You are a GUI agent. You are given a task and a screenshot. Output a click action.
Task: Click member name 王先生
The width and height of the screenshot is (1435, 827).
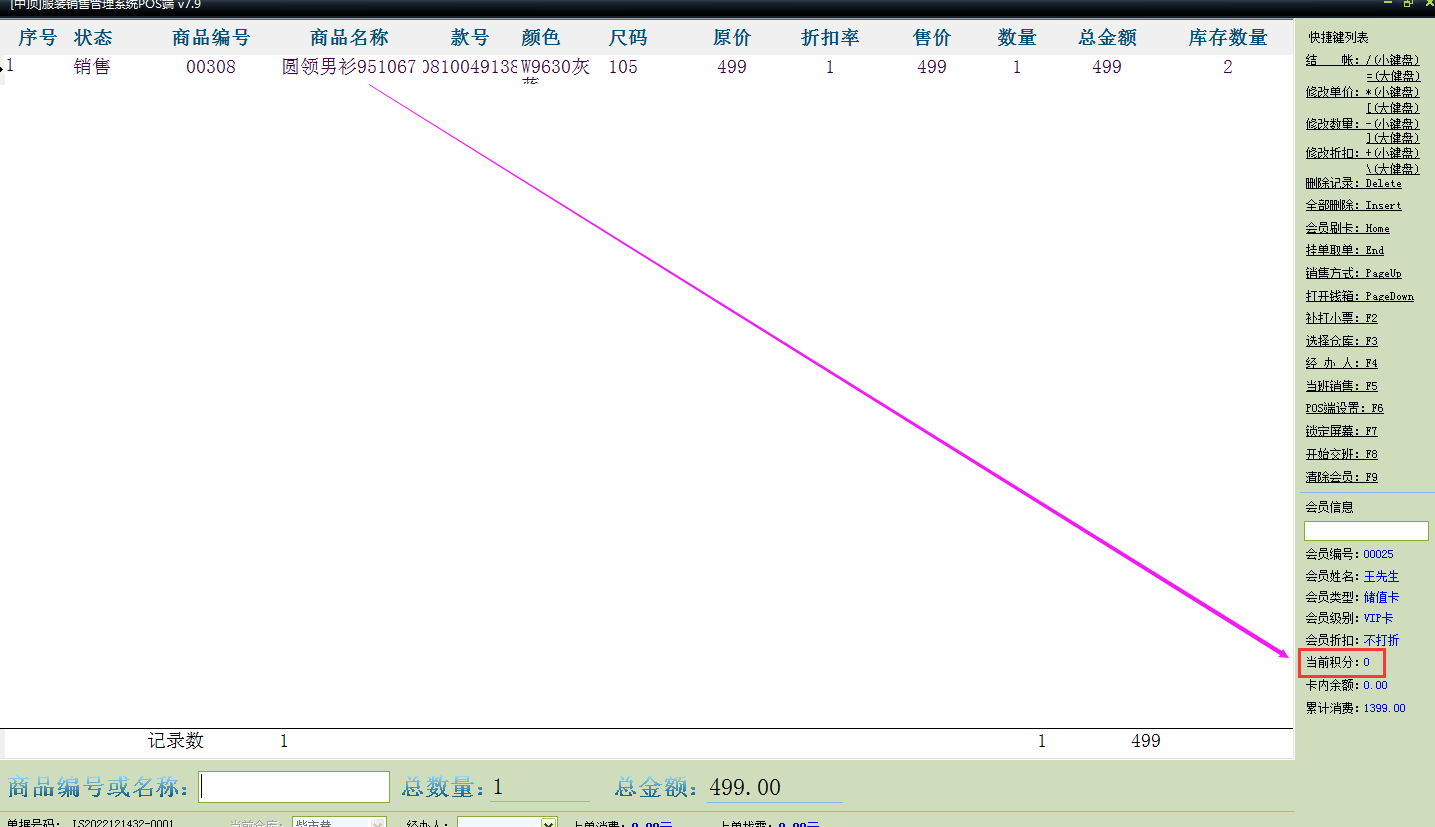pyautogui.click(x=1381, y=576)
